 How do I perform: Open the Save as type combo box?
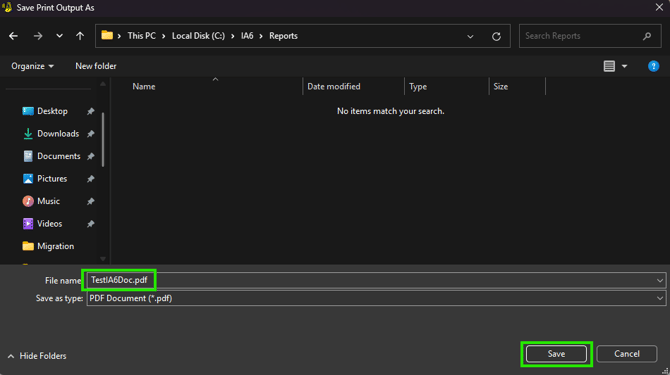point(376,299)
